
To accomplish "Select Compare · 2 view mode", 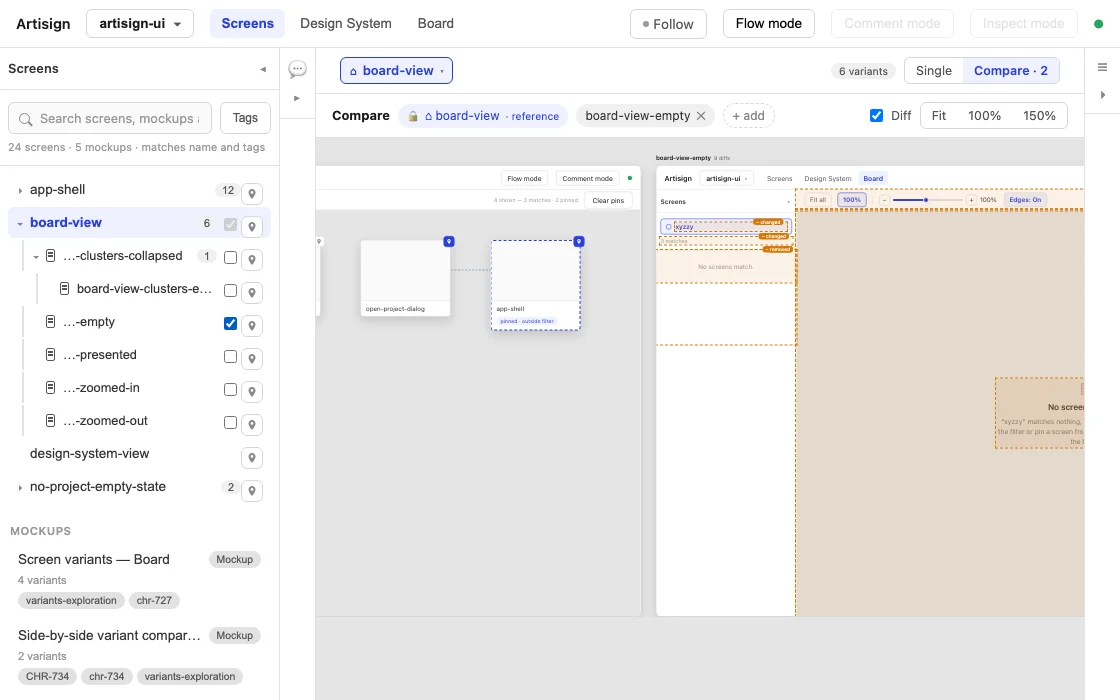I will (x=1011, y=71).
